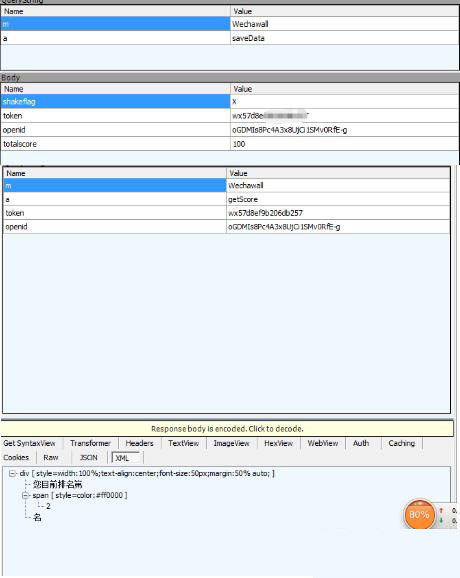Select the XML tab

click(x=125, y=458)
